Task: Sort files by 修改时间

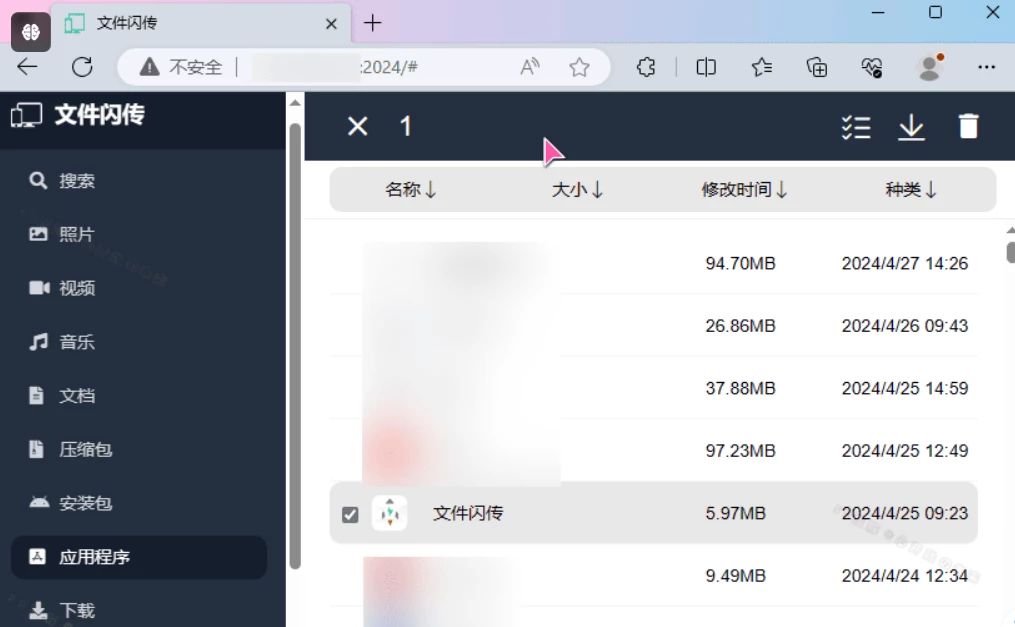Action: pyautogui.click(x=744, y=190)
